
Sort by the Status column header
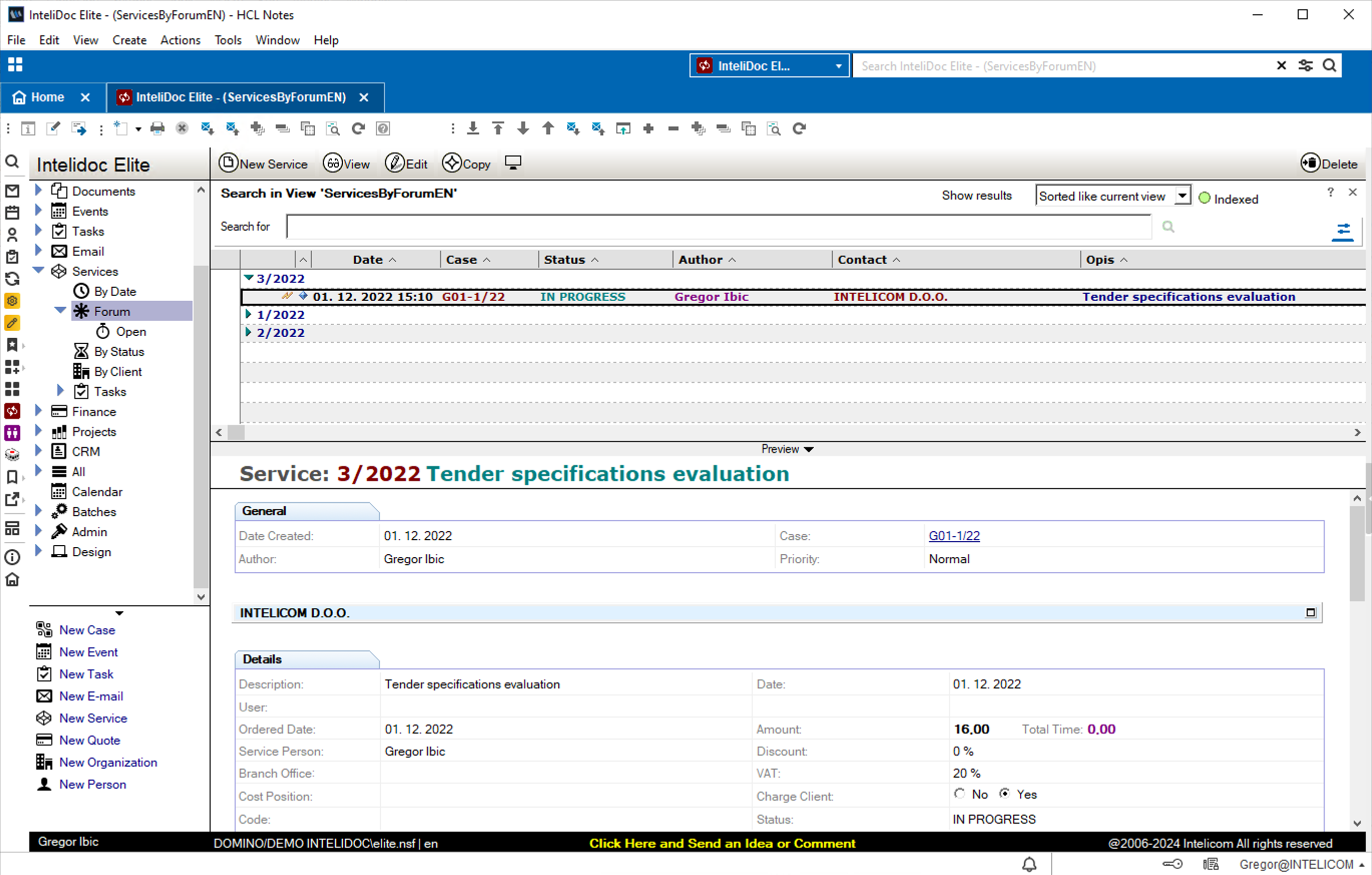605,260
